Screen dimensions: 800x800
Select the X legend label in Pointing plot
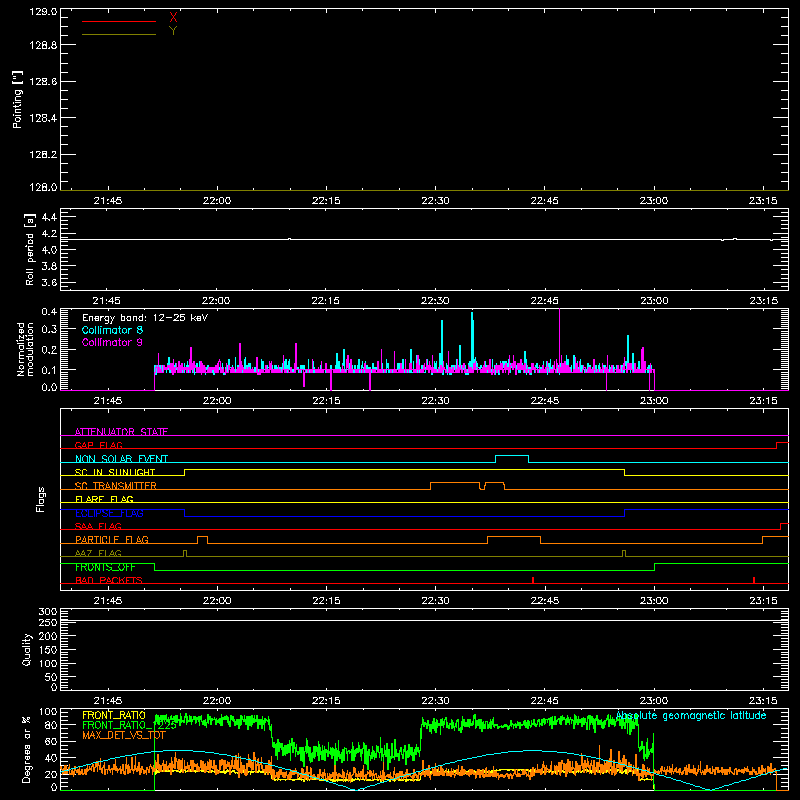(x=173, y=18)
